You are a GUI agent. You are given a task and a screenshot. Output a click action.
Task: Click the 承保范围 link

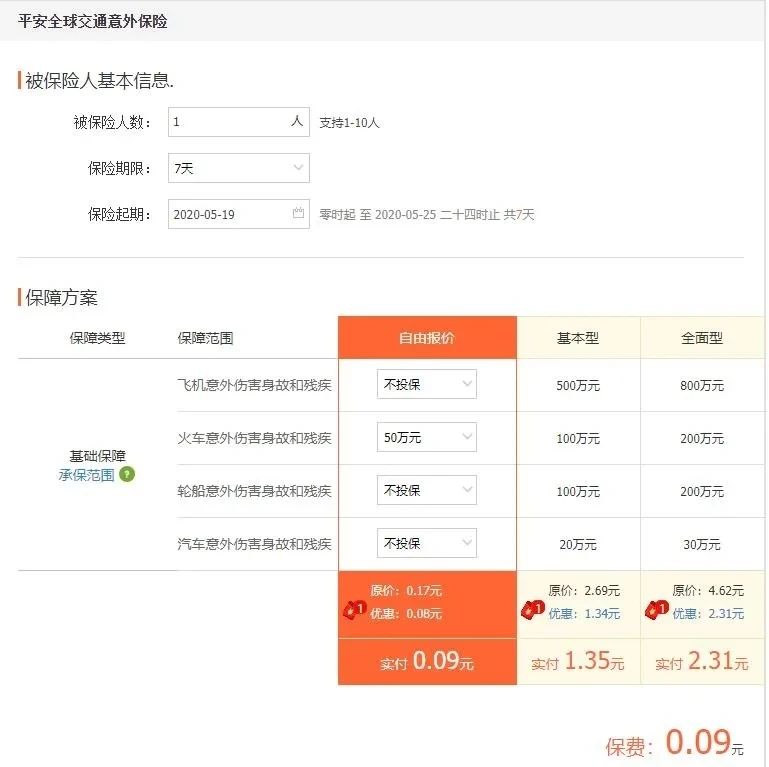pyautogui.click(x=86, y=475)
